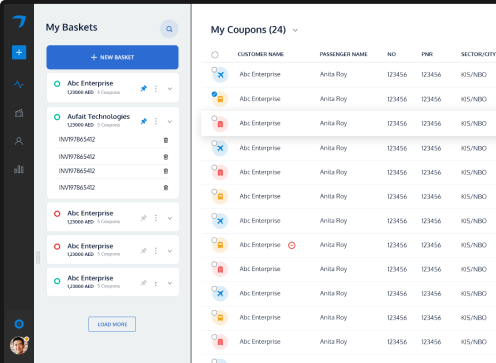Sort by Passenger Name column header
Image resolution: width=496 pixels, height=363 pixels.
(343, 54)
